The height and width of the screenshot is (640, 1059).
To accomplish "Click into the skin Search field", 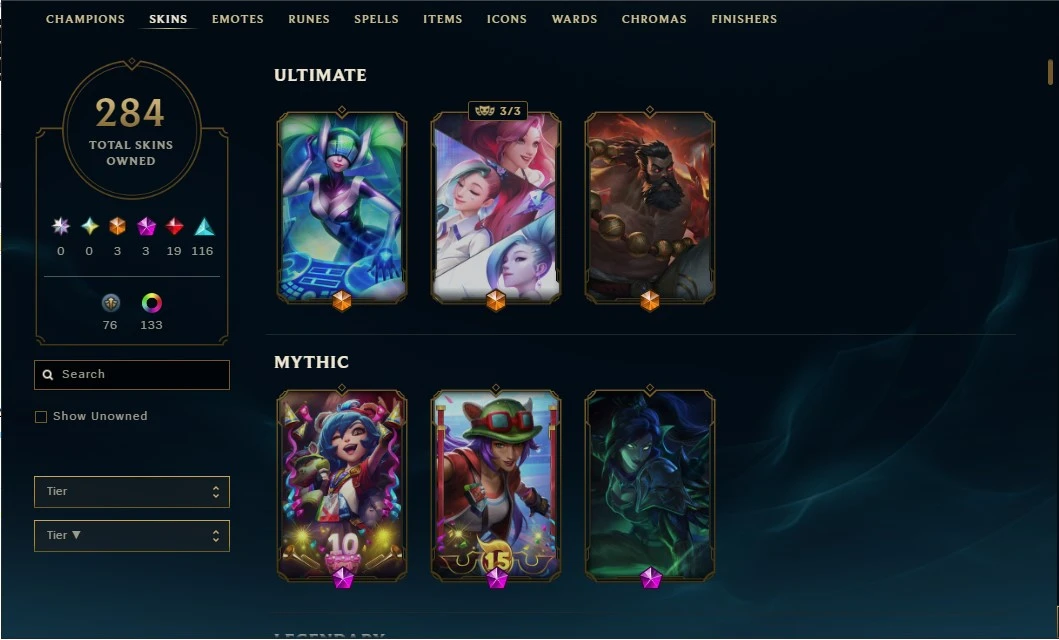I will [132, 375].
